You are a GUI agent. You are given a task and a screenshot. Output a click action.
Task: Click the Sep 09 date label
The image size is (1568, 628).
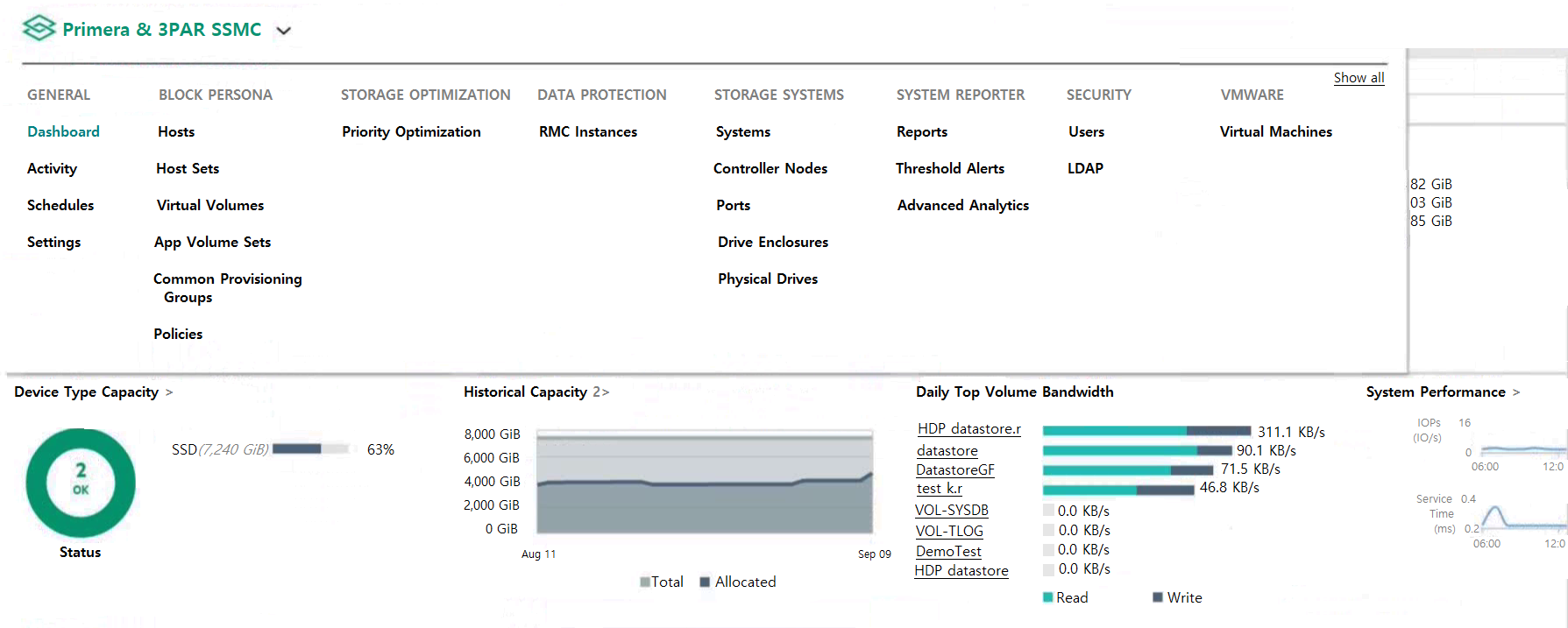click(x=875, y=554)
